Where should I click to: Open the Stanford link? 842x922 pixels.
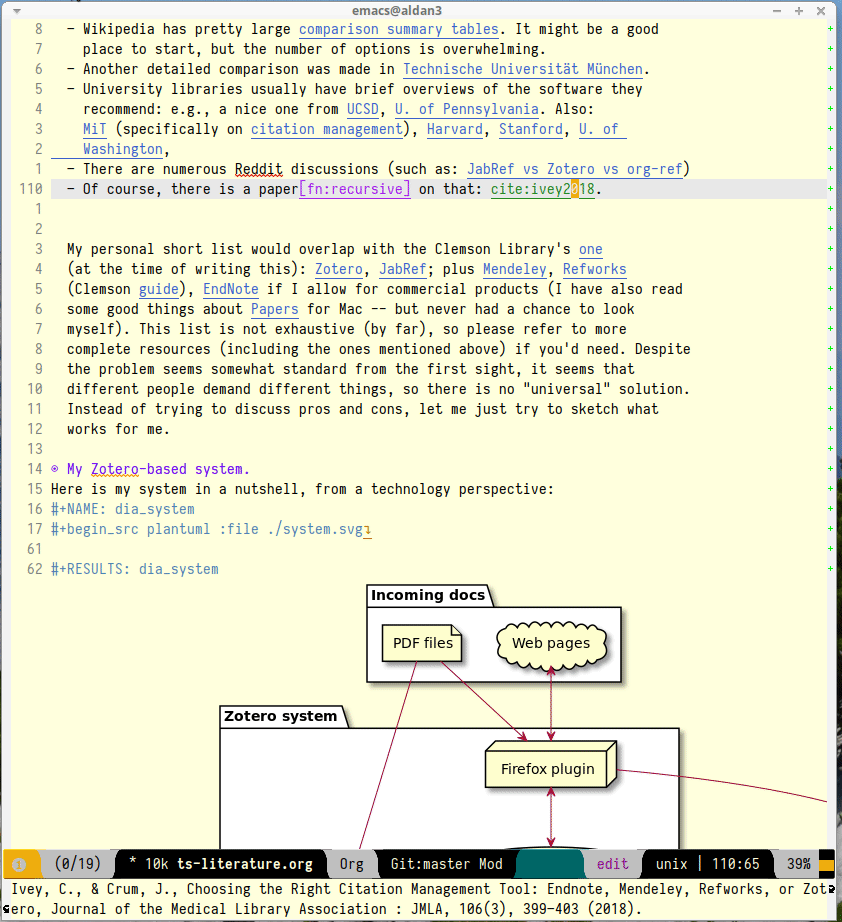pyautogui.click(x=531, y=129)
